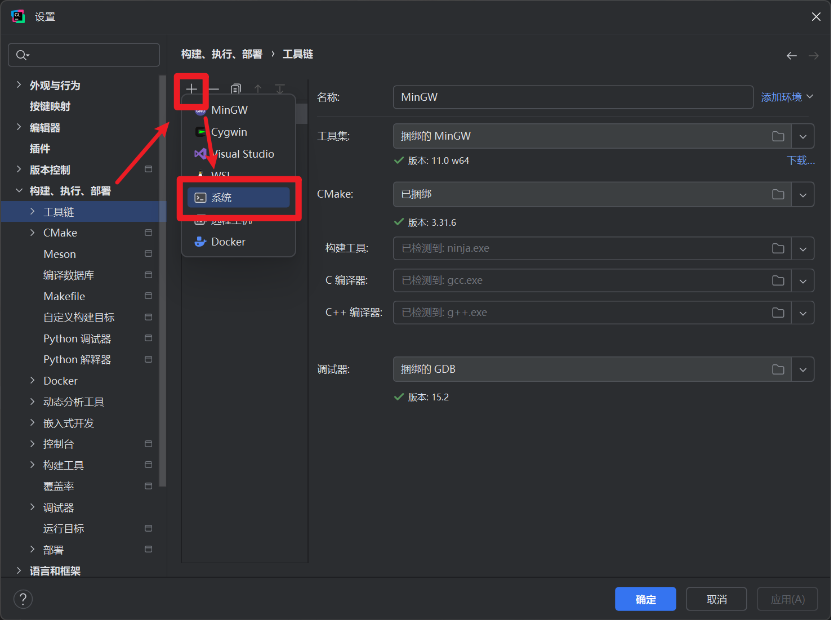Click the add toolchain plus icon

pos(191,89)
